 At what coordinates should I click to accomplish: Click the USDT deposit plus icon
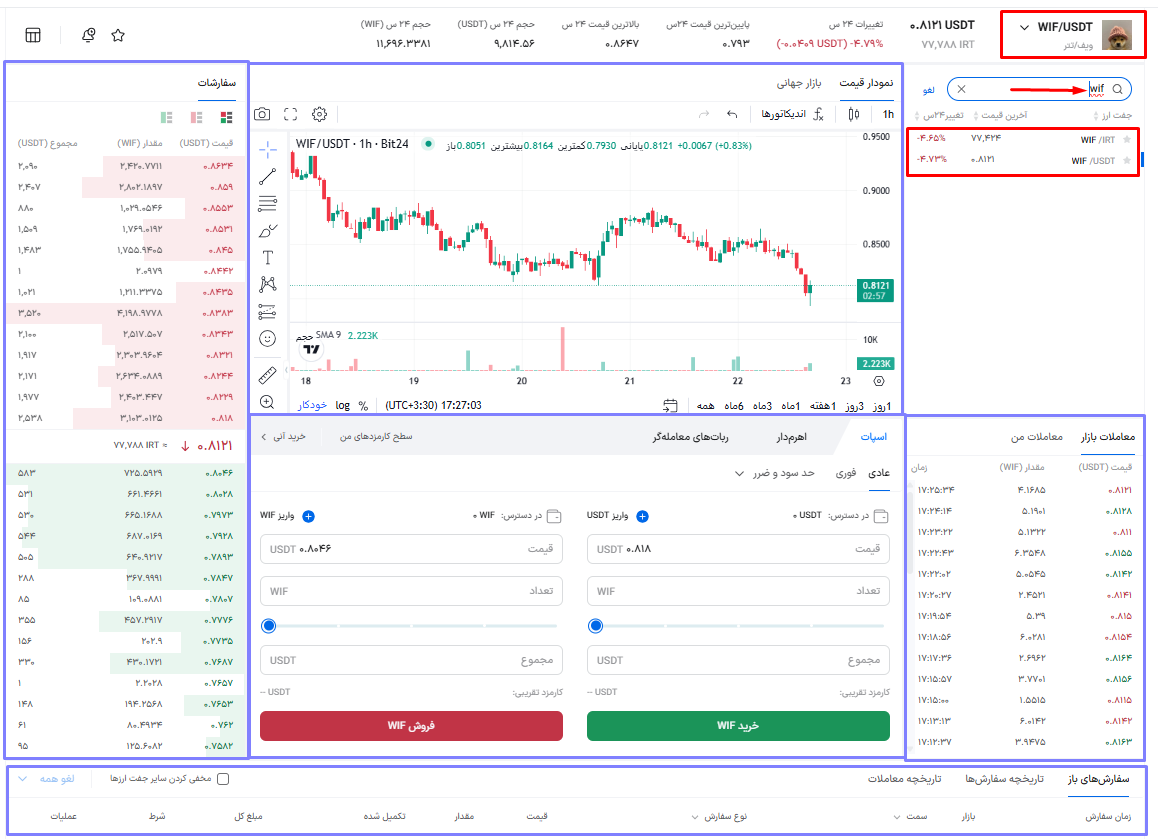[643, 516]
